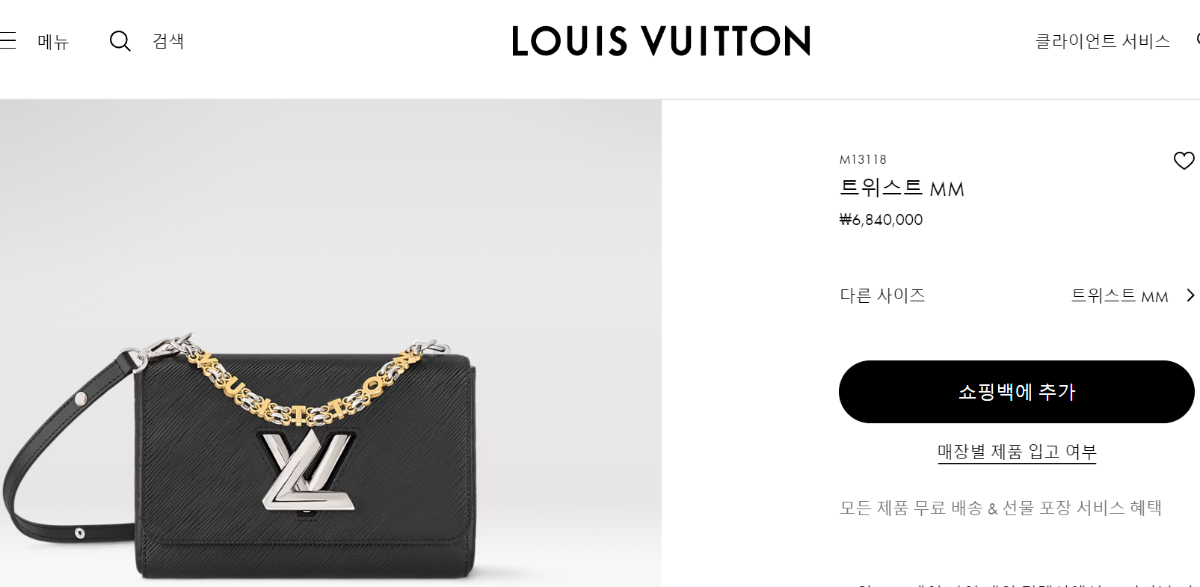The image size is (1200, 587).
Task: Click the 무료 배송 & 선물 포장 notice
Action: click(1000, 508)
